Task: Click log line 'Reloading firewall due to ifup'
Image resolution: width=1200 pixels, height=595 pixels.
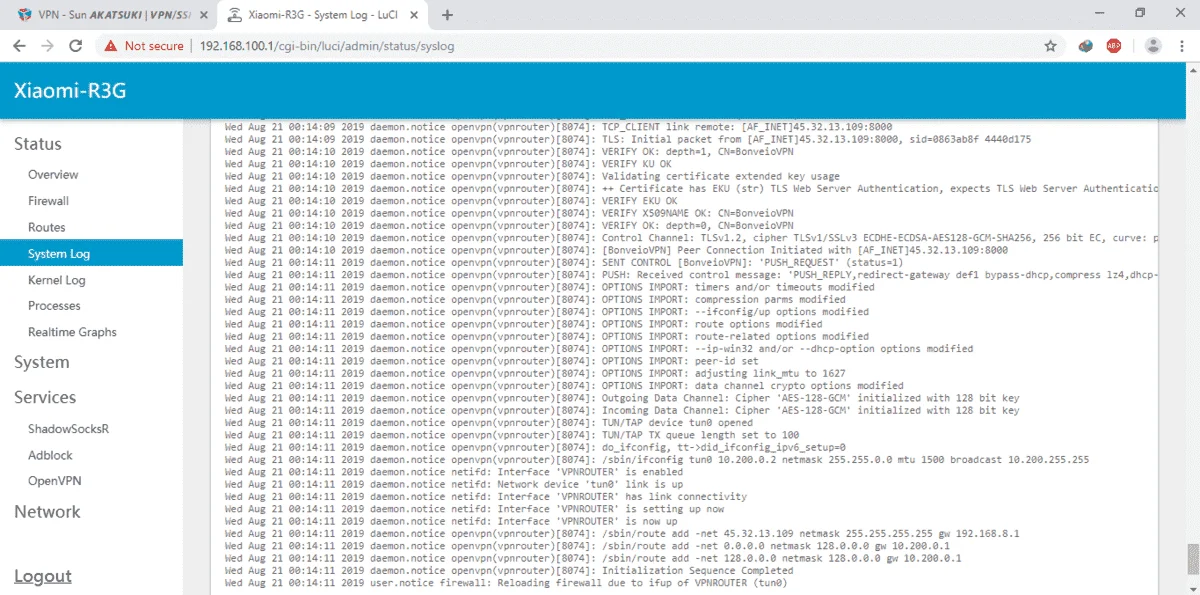Action: click(506, 583)
